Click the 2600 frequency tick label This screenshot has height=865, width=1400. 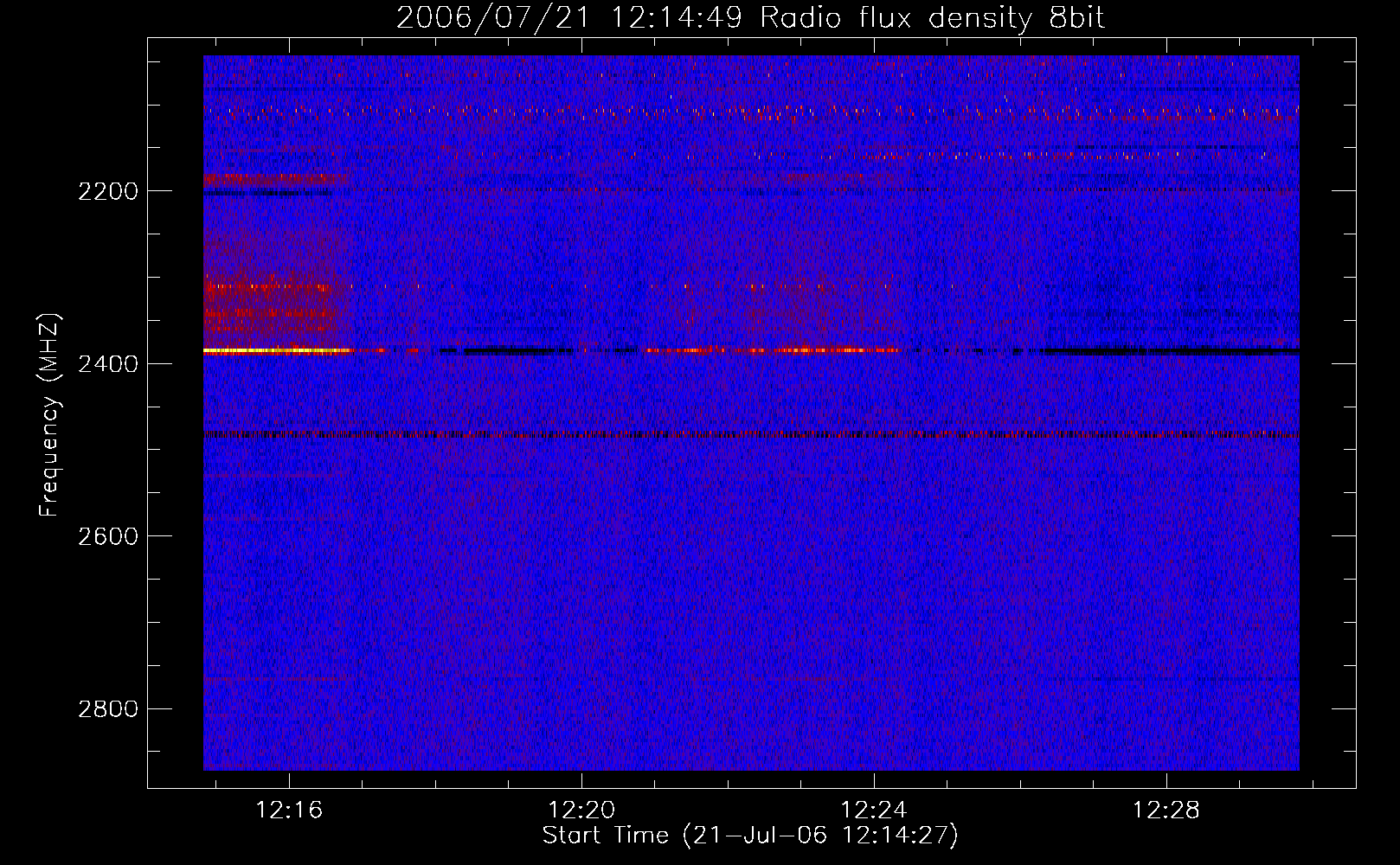pos(108,536)
